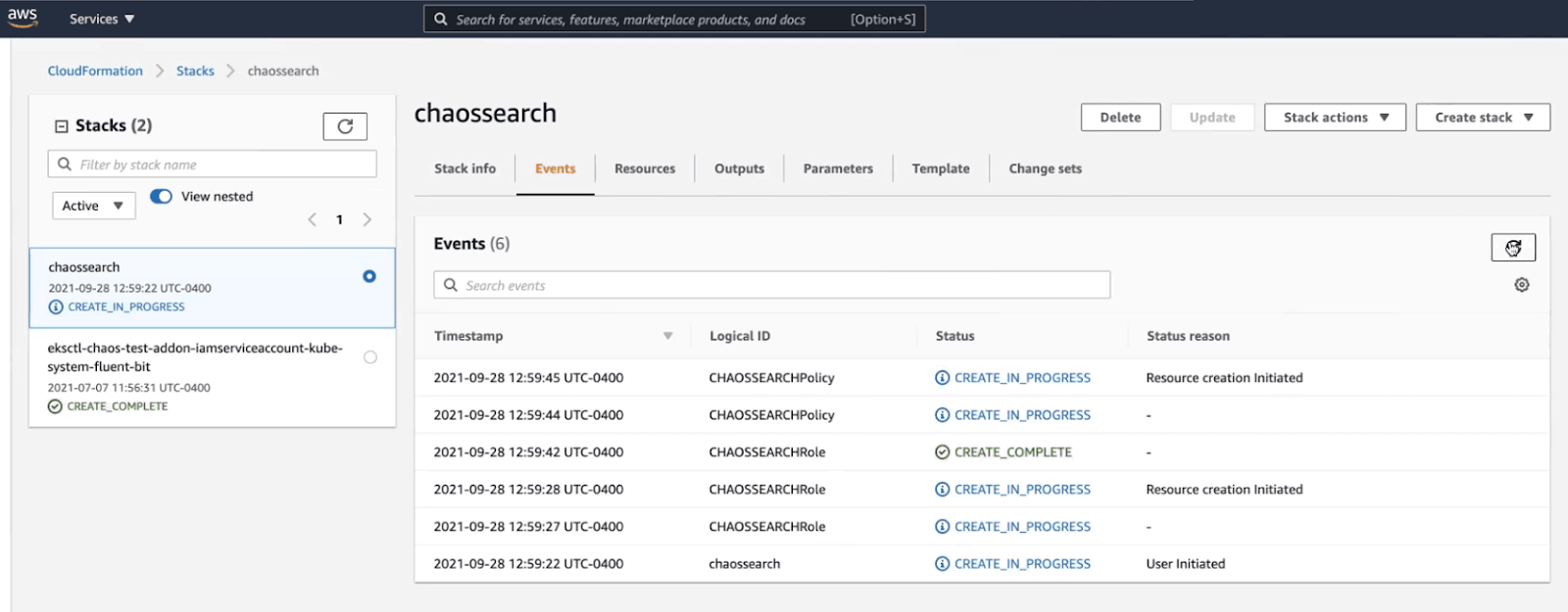Screen dimensions: 1568x612
Task: Click CREATE_COMPLETE check icon for 12:59:42 event
Action: pos(942,452)
